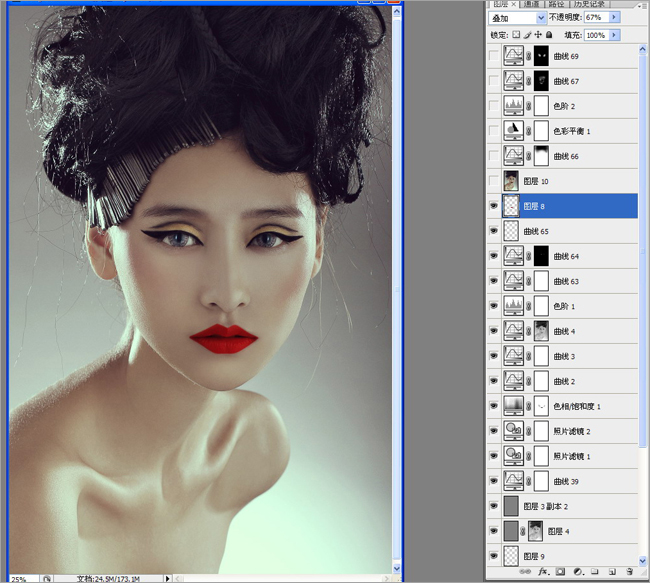
Task: Hide the 图层 3 副本 2 layer
Action: click(x=494, y=506)
